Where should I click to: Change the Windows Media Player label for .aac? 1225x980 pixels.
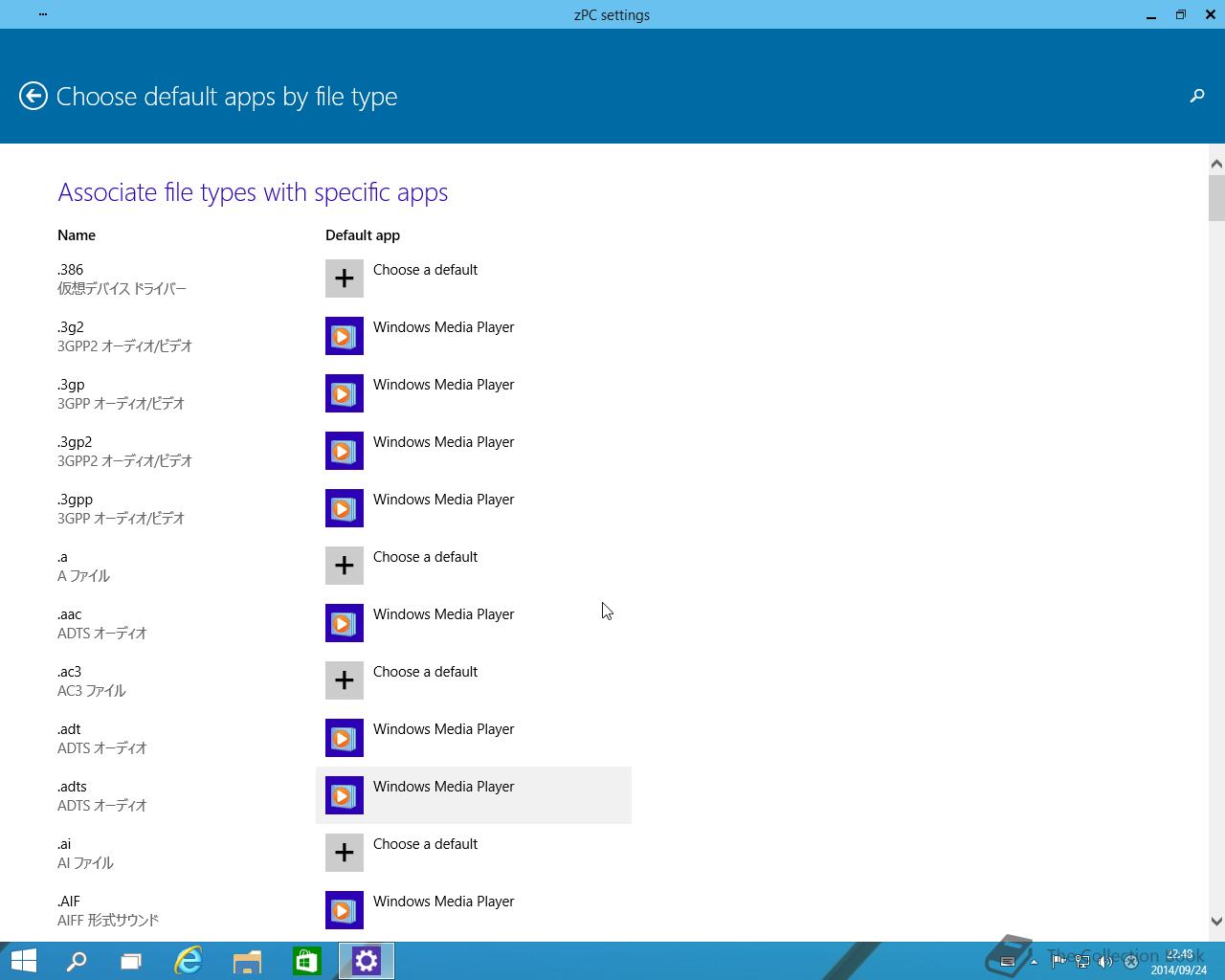tap(444, 614)
